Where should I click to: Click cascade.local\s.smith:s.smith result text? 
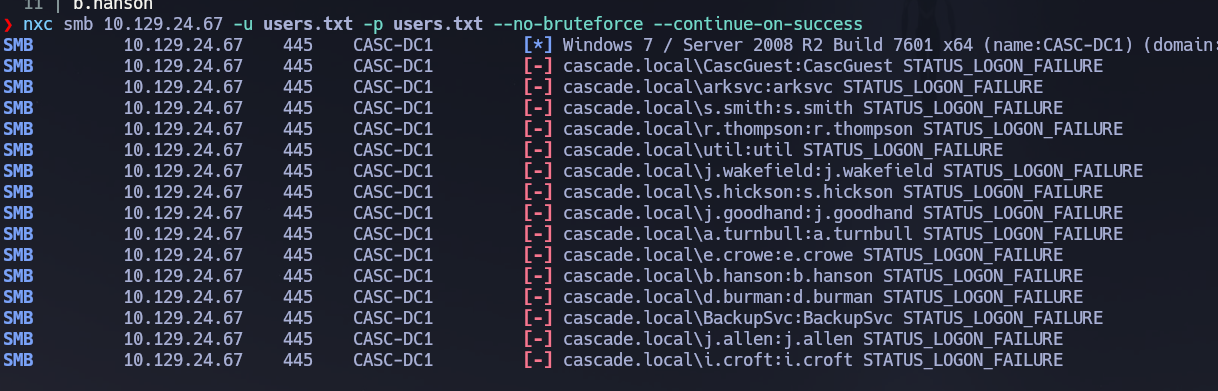pos(708,108)
